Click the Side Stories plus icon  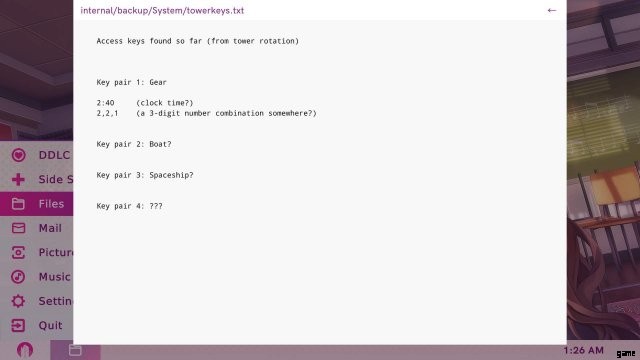18,179
